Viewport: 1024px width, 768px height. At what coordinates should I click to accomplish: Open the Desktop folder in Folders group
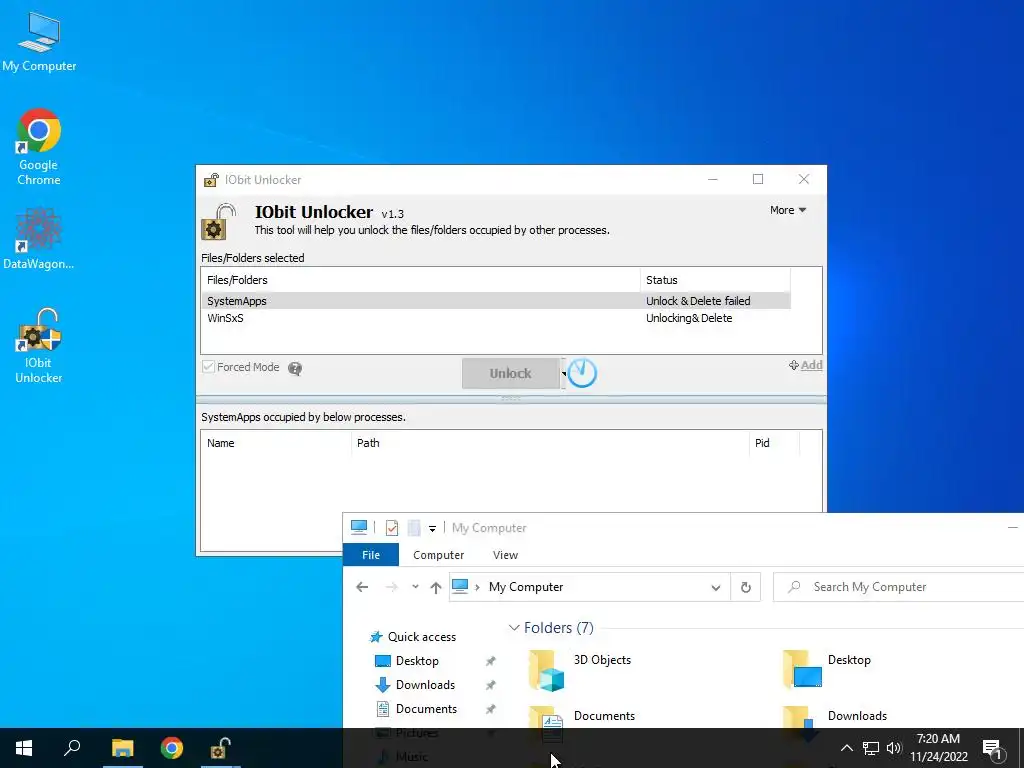[827, 669]
